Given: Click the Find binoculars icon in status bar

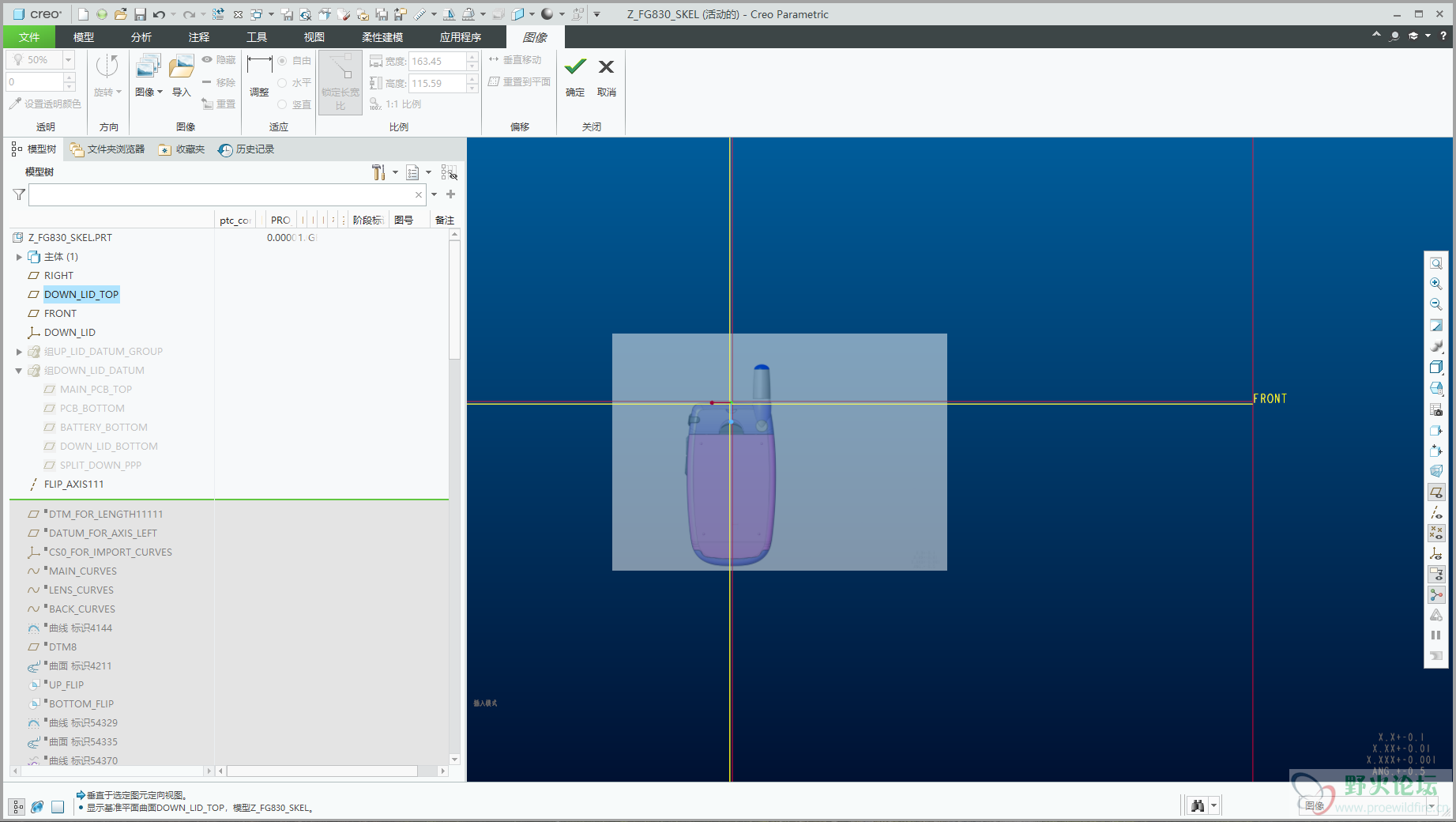Looking at the screenshot, I should [x=1198, y=805].
